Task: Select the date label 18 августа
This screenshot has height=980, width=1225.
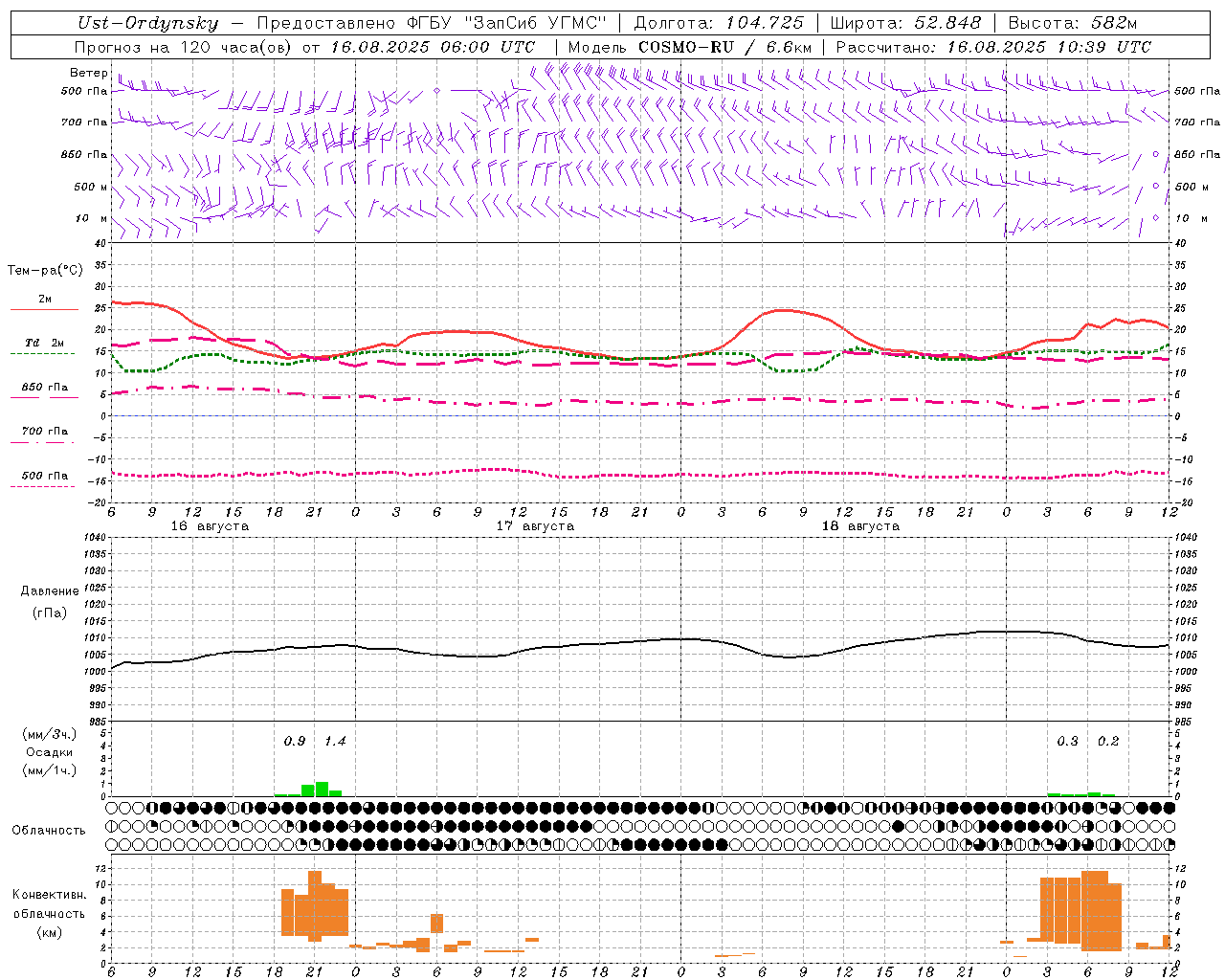Action: [x=860, y=526]
